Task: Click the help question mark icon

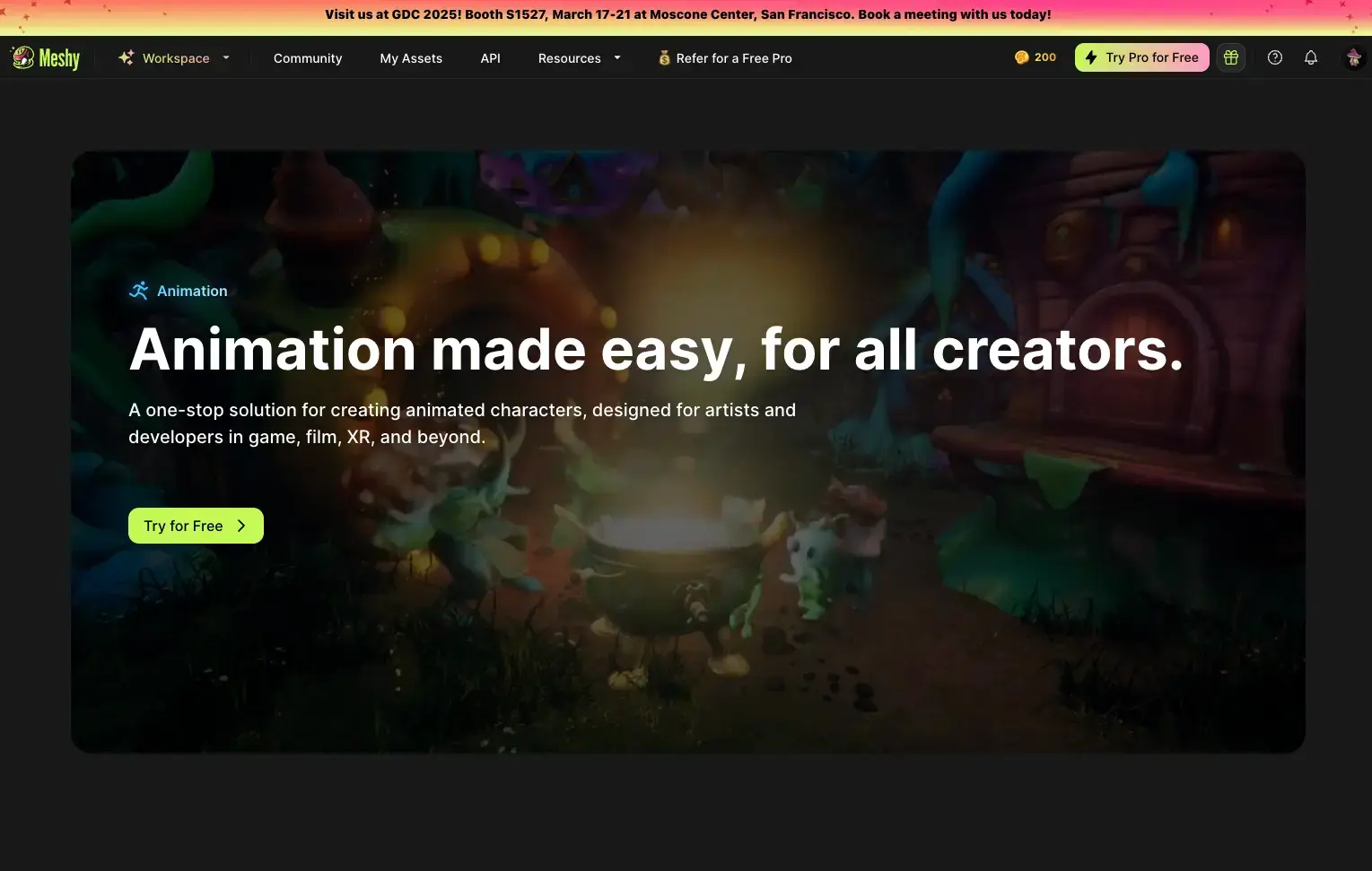Action: pos(1274,57)
